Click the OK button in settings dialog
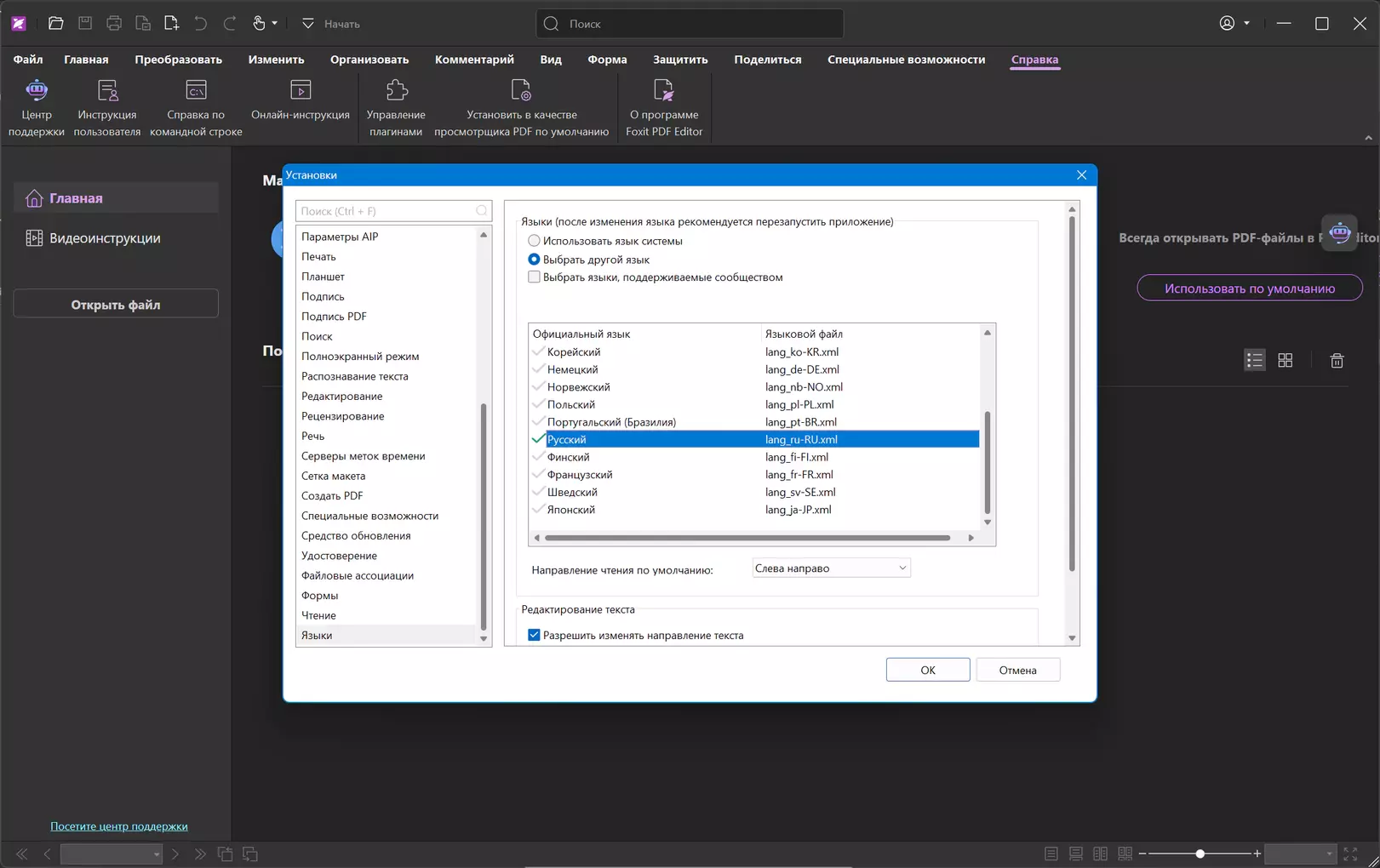 coord(927,671)
